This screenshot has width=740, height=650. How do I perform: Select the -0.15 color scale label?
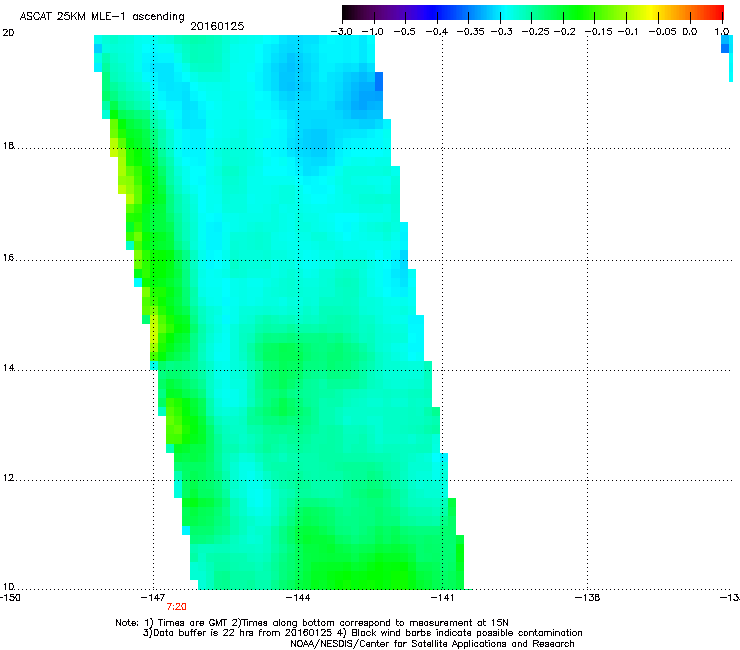click(598, 32)
